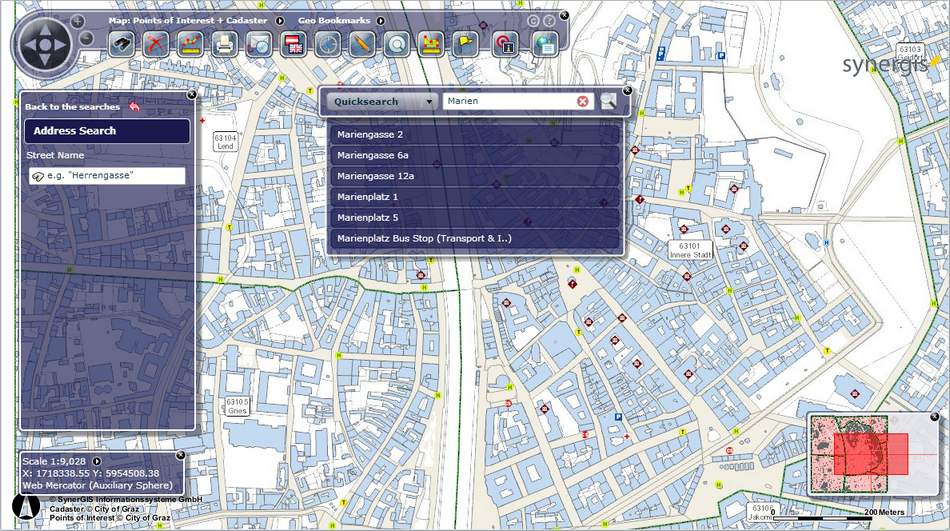Close the scale and coordinates panel
950x531 pixels.
[x=181, y=455]
